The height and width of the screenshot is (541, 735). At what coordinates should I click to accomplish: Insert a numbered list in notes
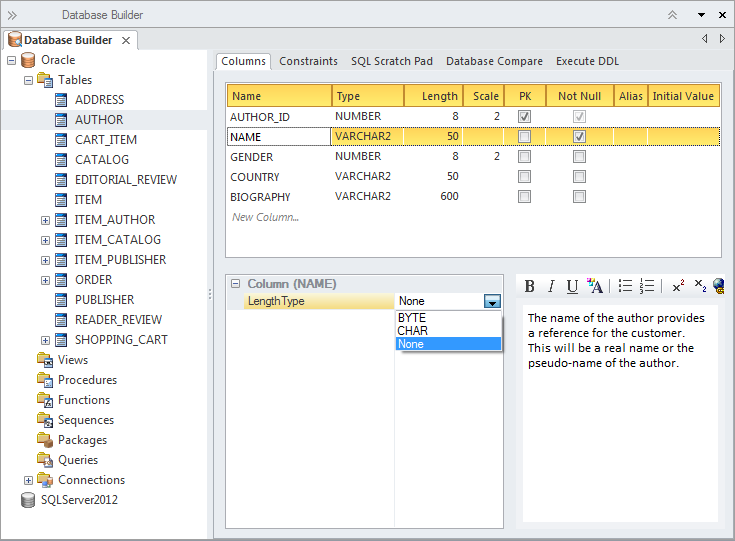click(x=647, y=286)
